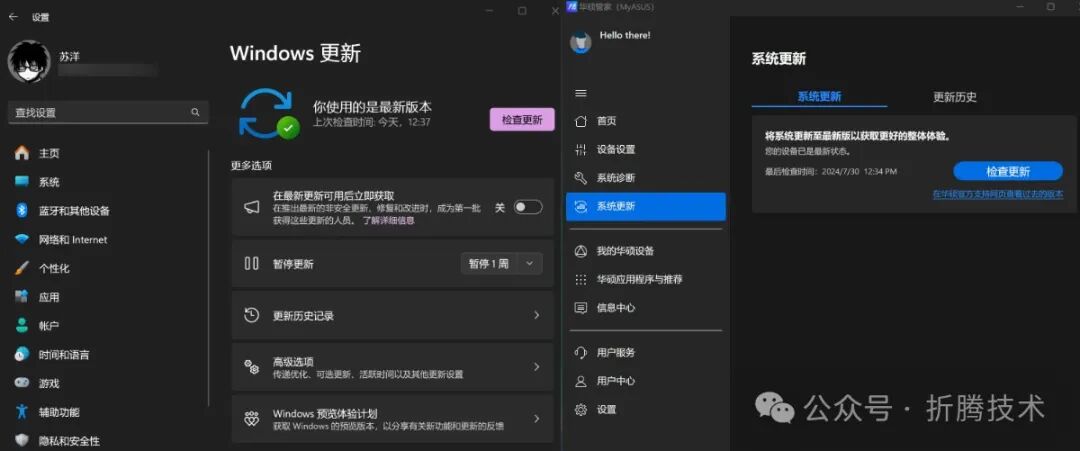Open the 帐户 person icon
Viewport: 1080px width, 451px height.
[x=22, y=325]
